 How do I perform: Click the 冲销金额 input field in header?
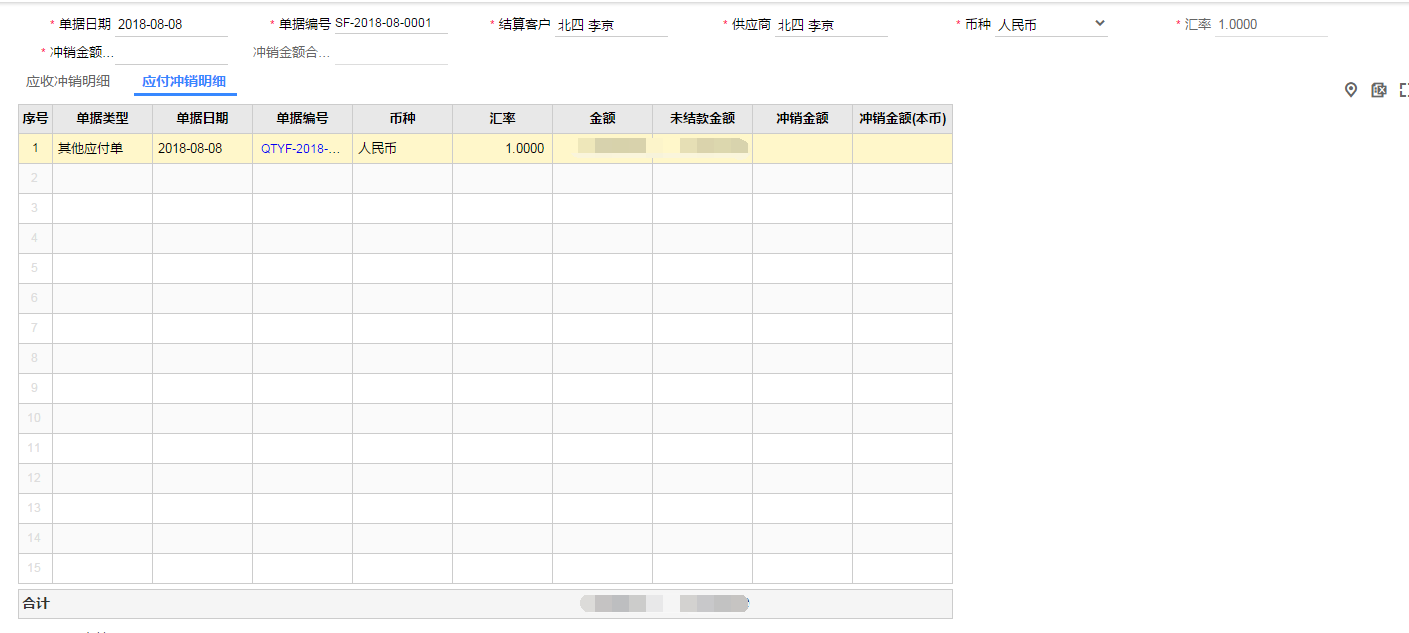171,52
